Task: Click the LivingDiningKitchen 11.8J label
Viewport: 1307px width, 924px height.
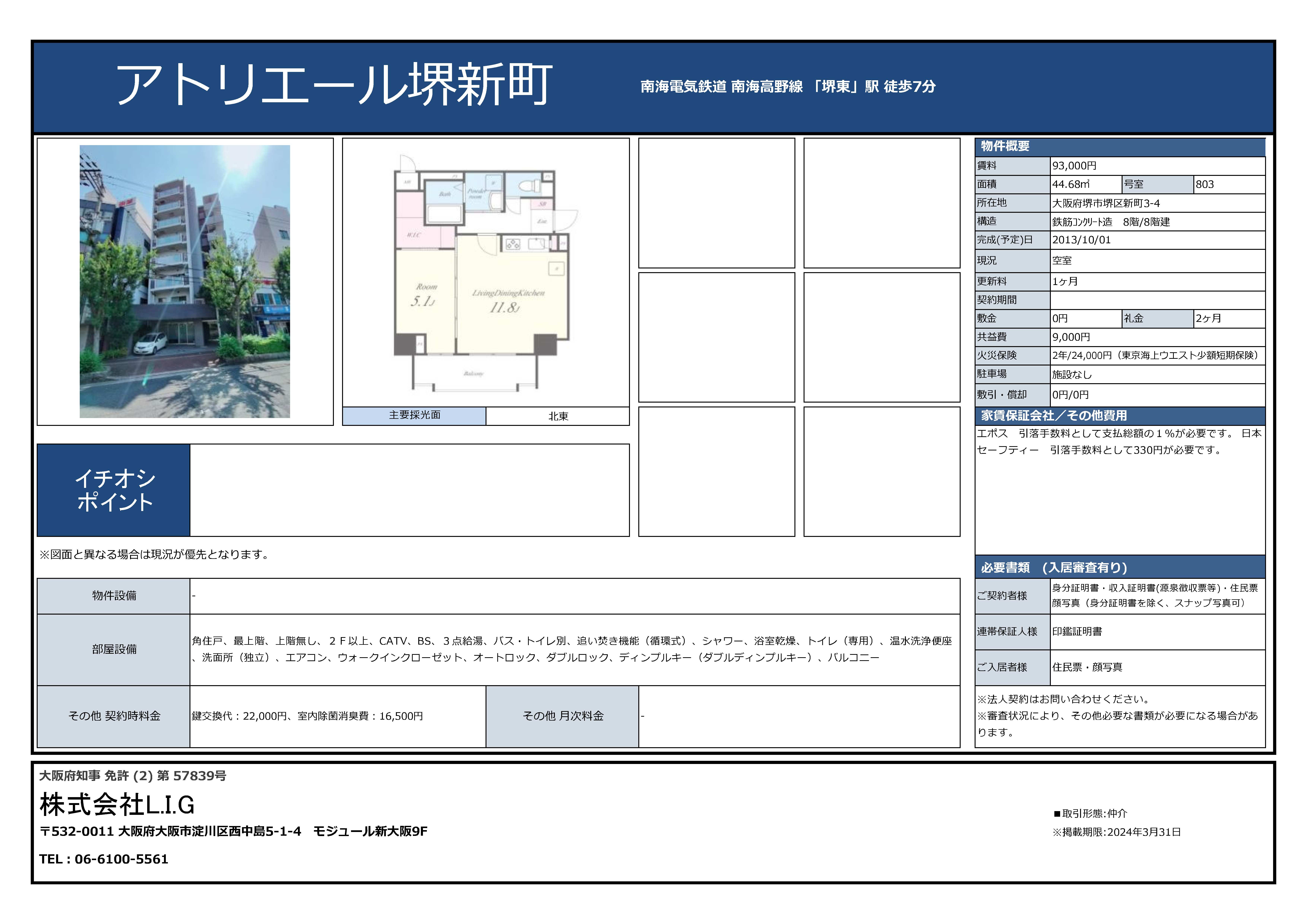Action: [x=508, y=302]
